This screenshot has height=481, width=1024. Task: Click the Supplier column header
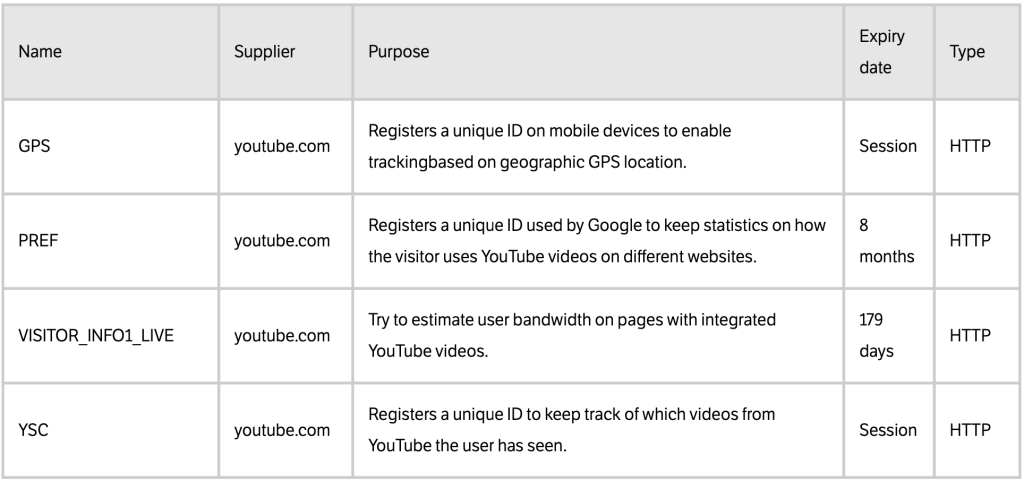coord(264,52)
